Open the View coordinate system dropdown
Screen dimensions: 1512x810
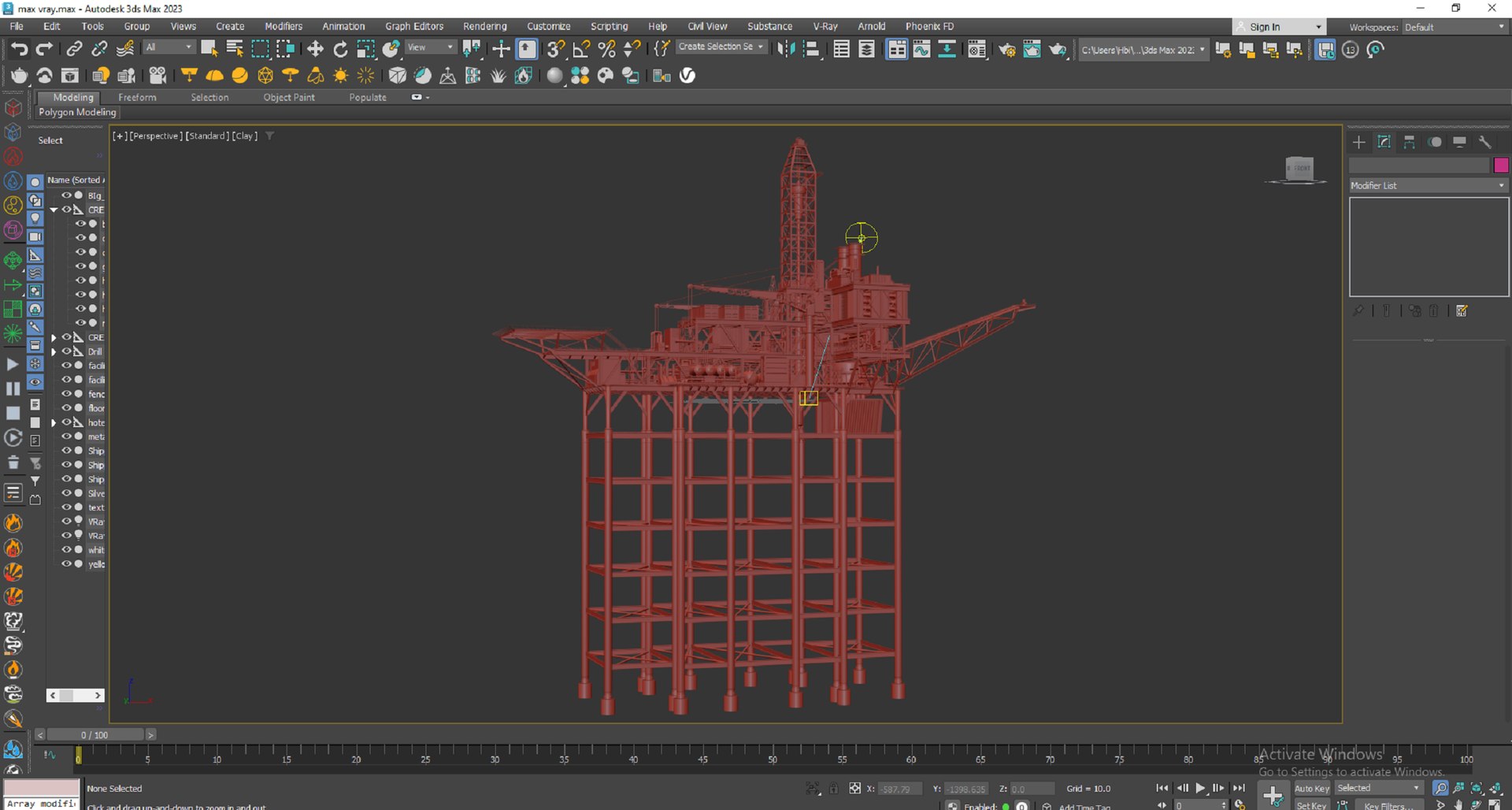(430, 47)
